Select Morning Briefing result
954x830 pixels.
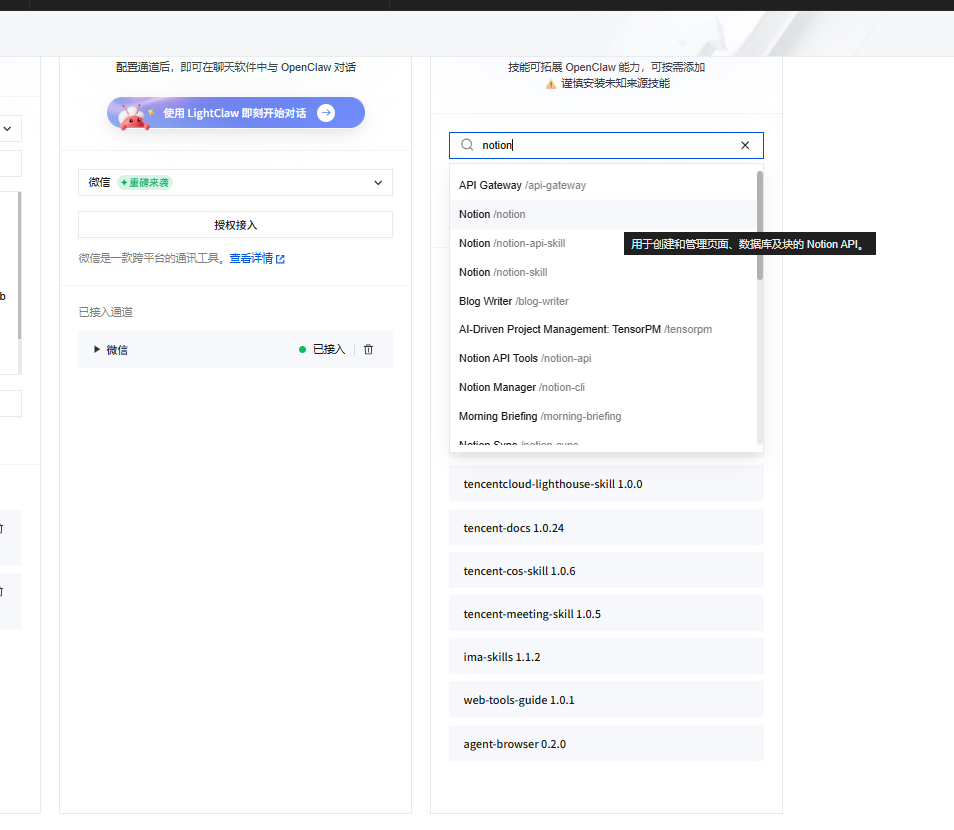603,416
